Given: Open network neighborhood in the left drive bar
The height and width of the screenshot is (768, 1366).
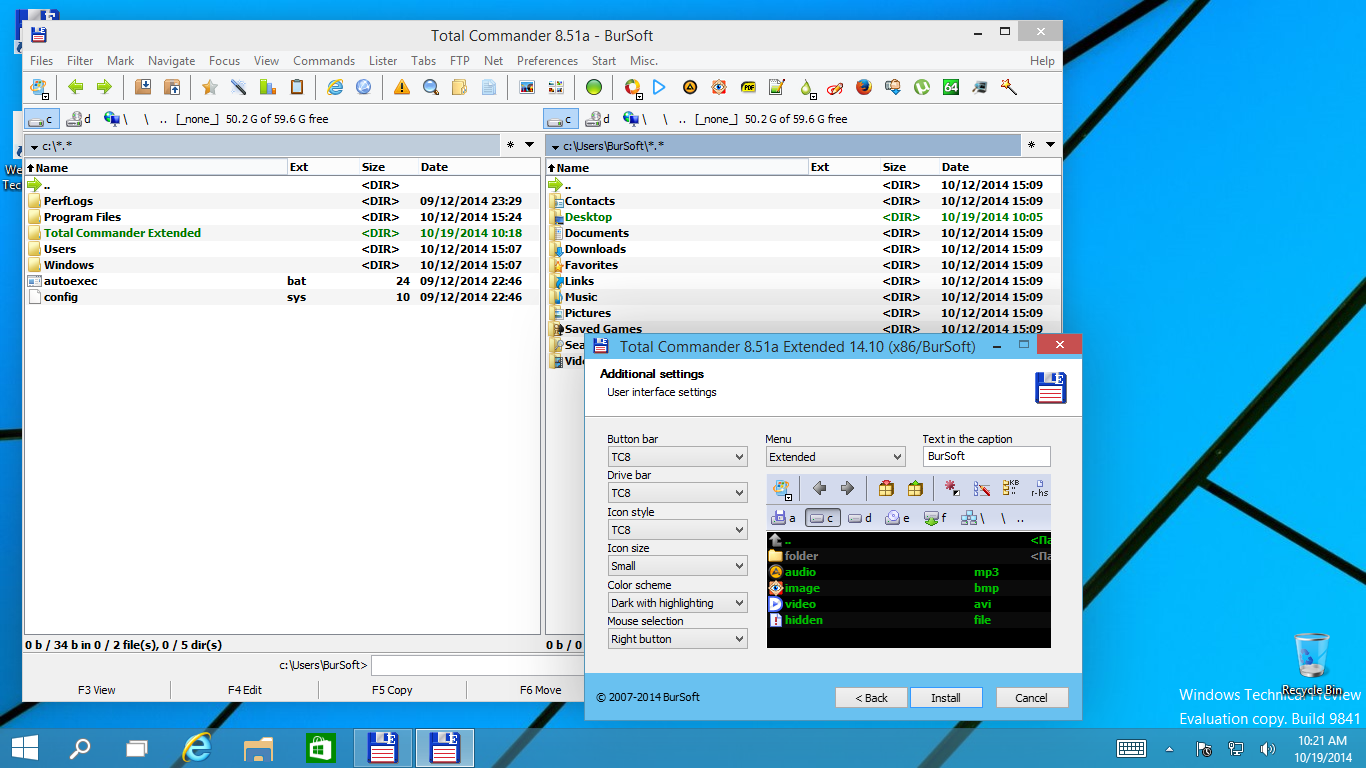Looking at the screenshot, I should 116,119.
